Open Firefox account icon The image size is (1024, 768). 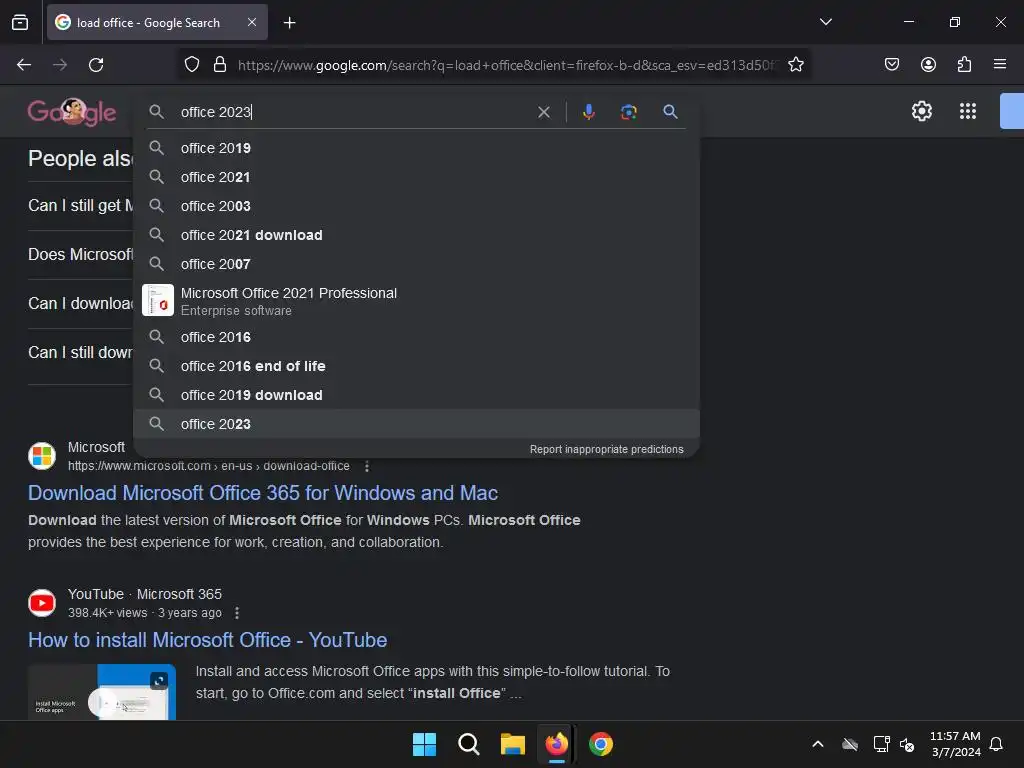coord(928,64)
